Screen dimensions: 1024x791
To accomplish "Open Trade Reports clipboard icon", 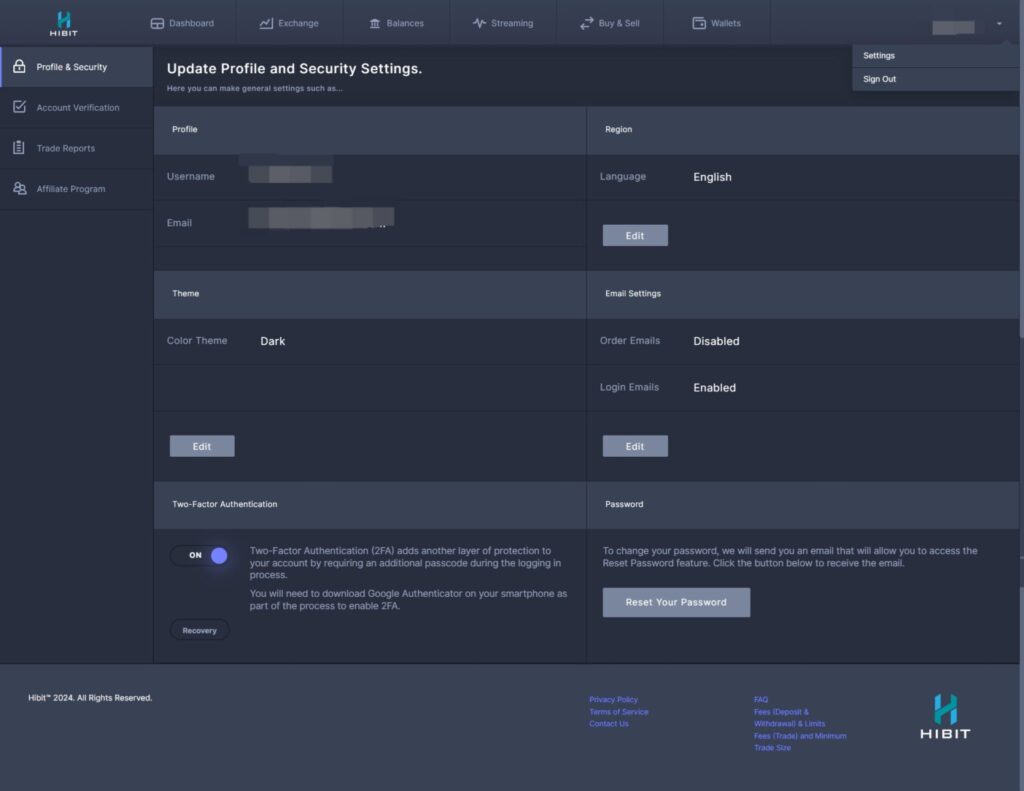I will pos(19,148).
